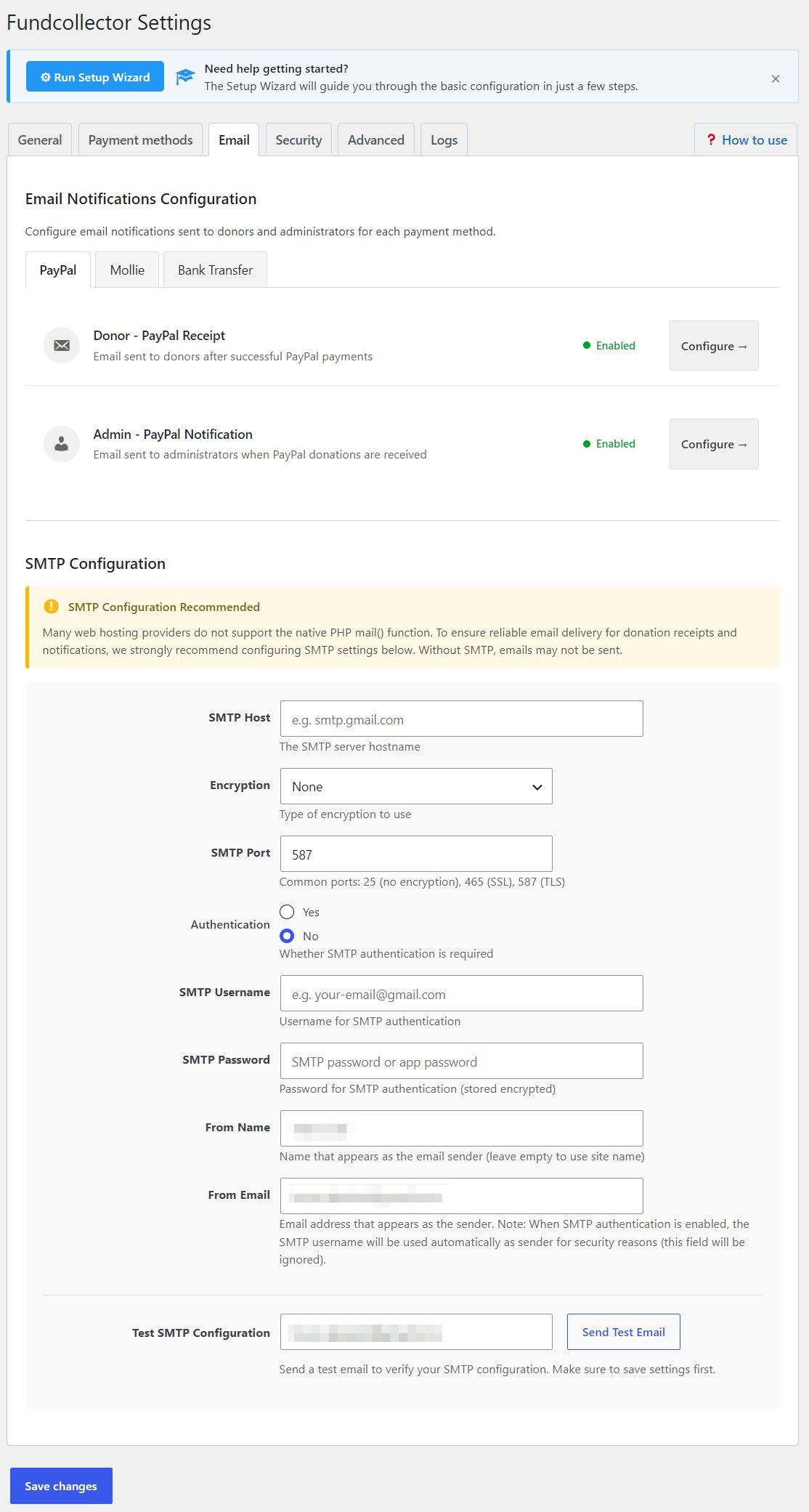
Task: Click the Admin - PayPal Notification title
Action: click(x=173, y=434)
